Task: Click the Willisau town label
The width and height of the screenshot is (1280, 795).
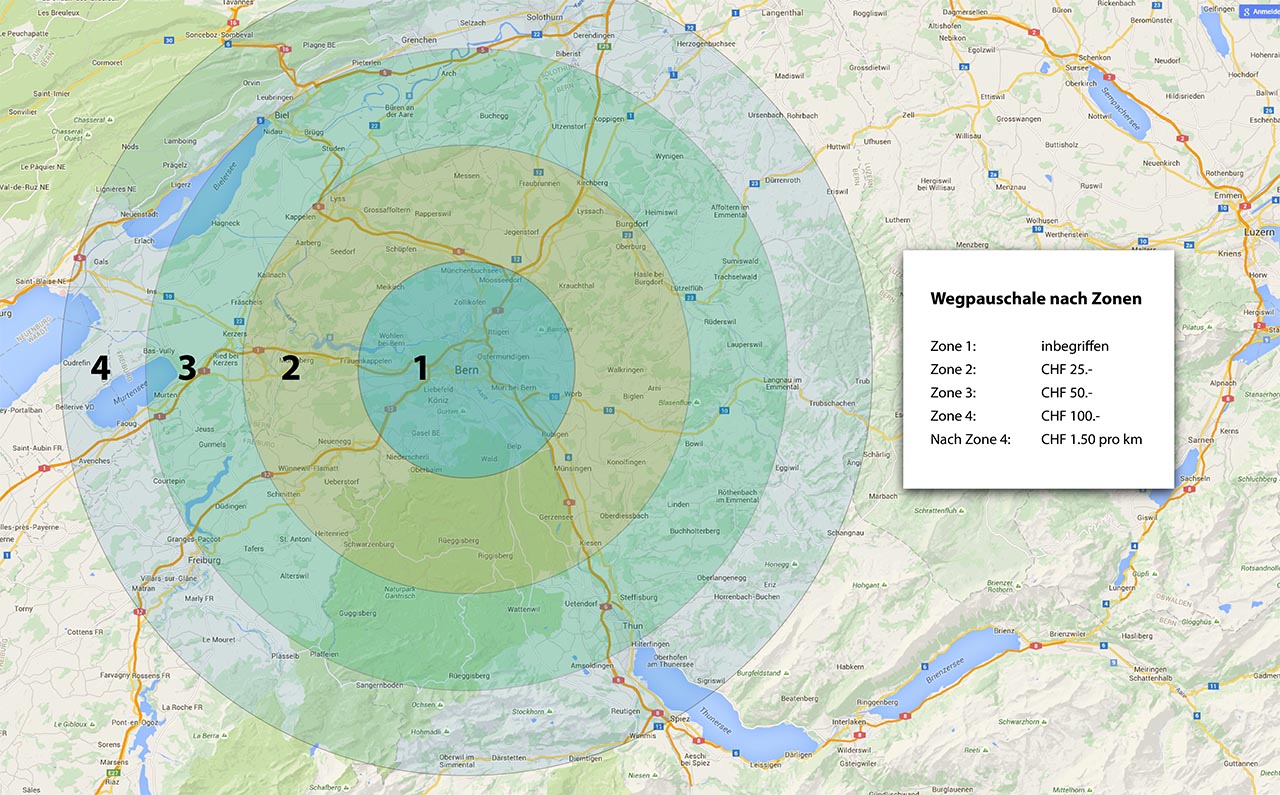Action: (x=969, y=134)
